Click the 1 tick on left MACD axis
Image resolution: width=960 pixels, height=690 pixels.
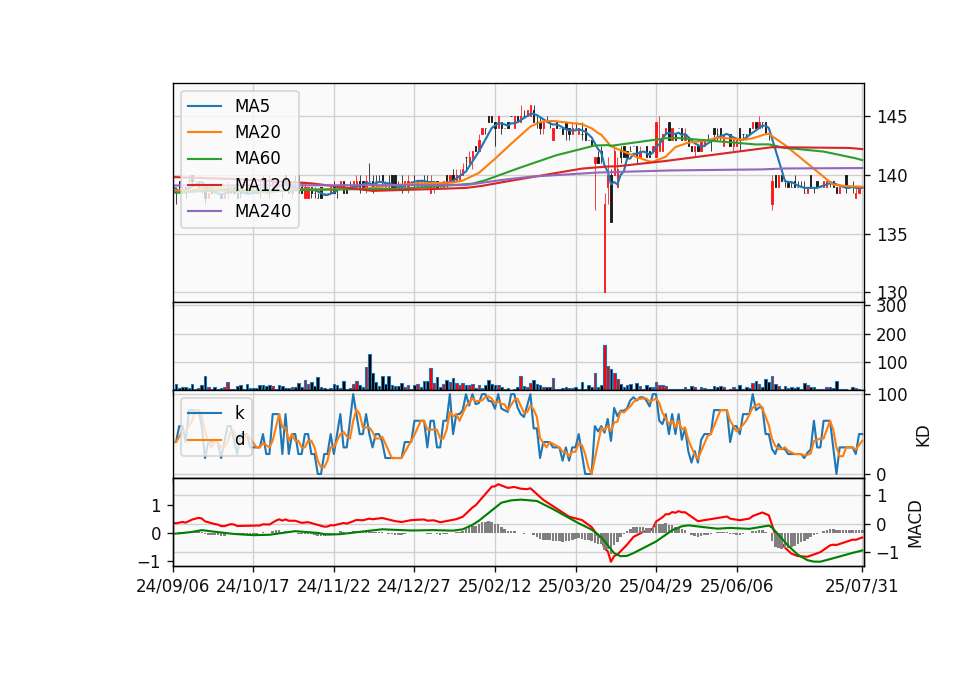point(156,506)
